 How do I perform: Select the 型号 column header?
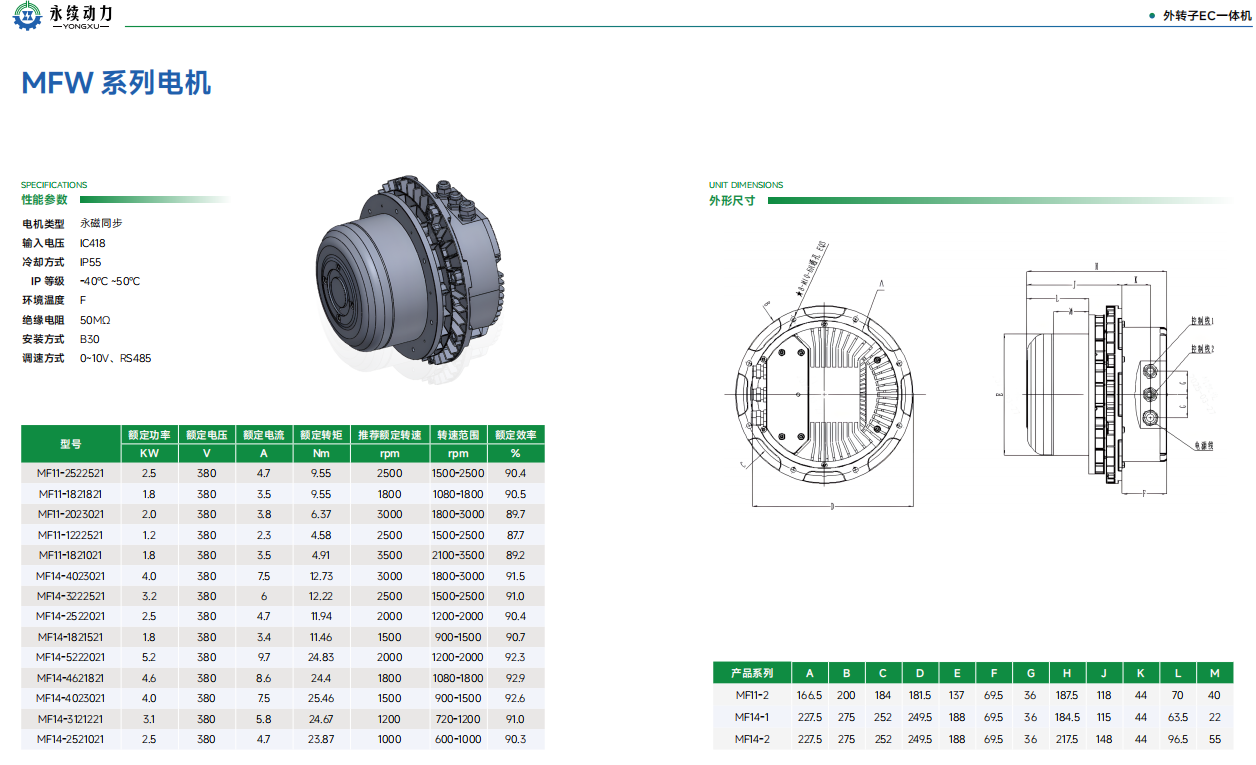tap(70, 444)
